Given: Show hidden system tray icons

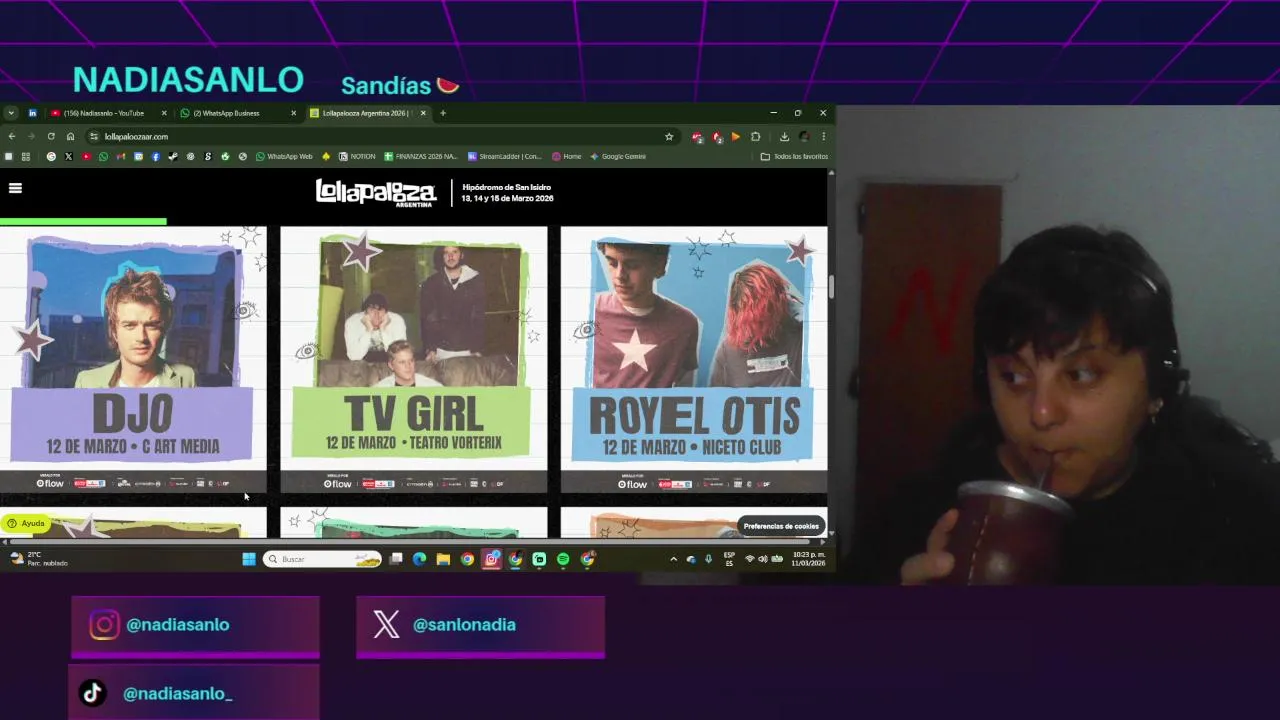Looking at the screenshot, I should click(x=673, y=559).
